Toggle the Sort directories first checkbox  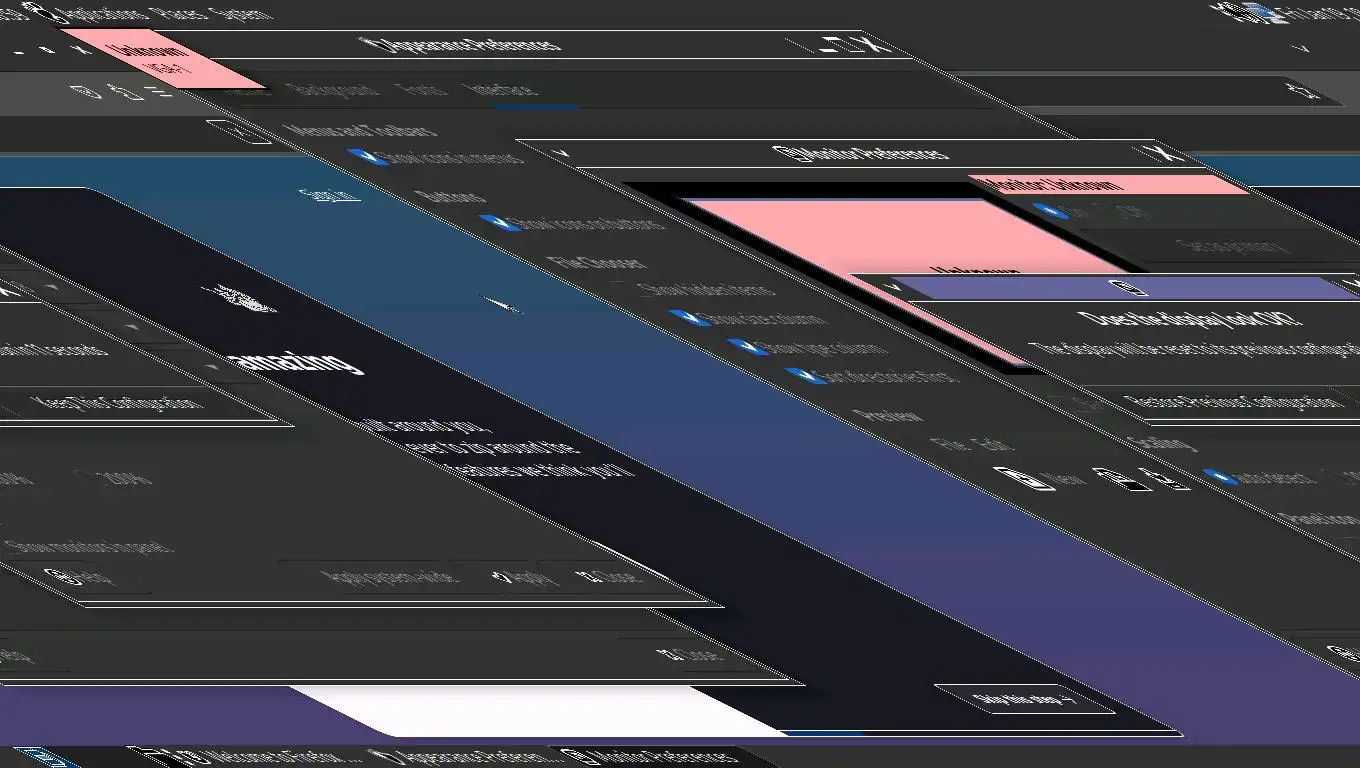[x=872, y=376]
